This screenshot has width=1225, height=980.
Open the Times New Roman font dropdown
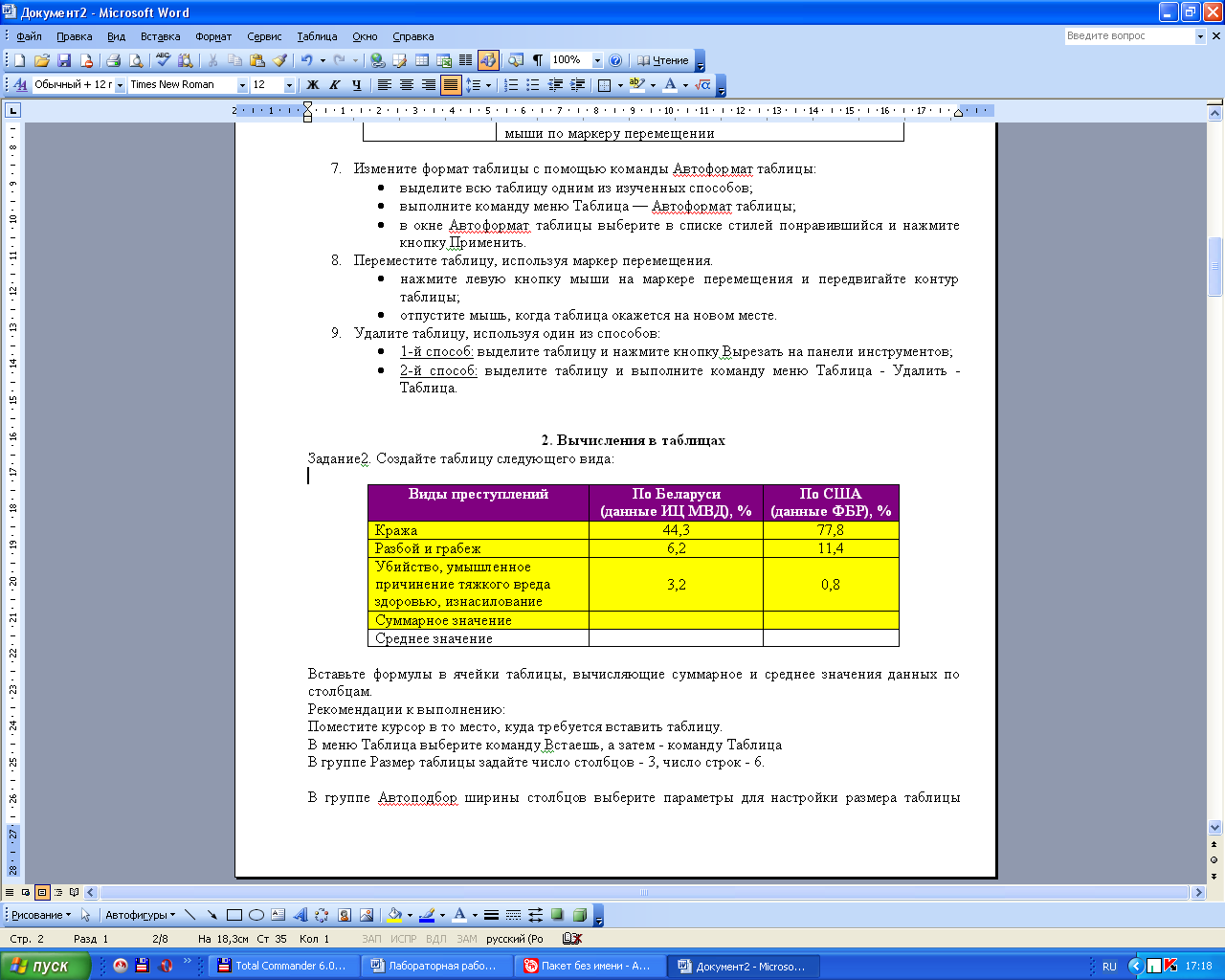tap(242, 85)
